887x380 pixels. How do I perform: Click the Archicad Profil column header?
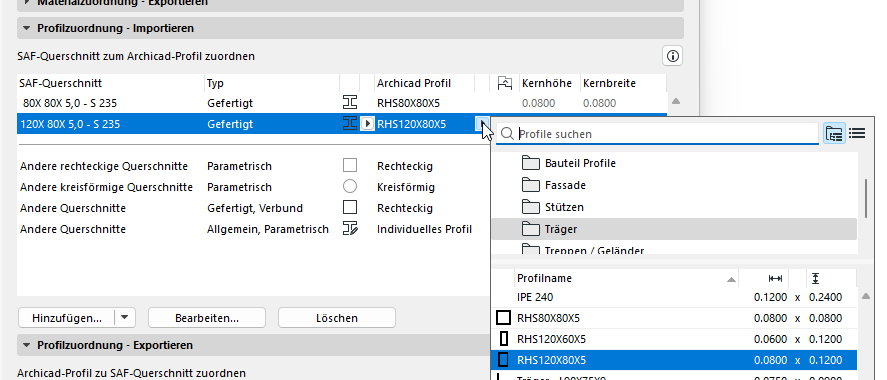coord(424,83)
